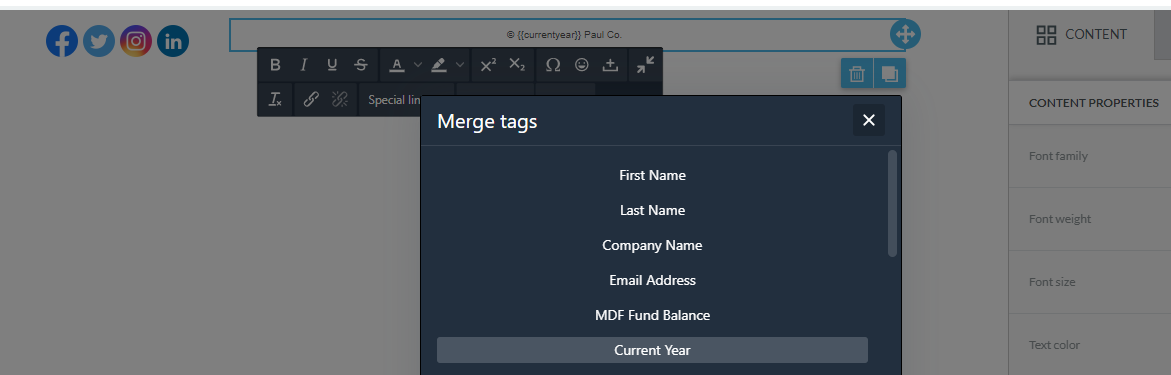Apply superscript formatting
The height and width of the screenshot is (375, 1171).
[488, 65]
